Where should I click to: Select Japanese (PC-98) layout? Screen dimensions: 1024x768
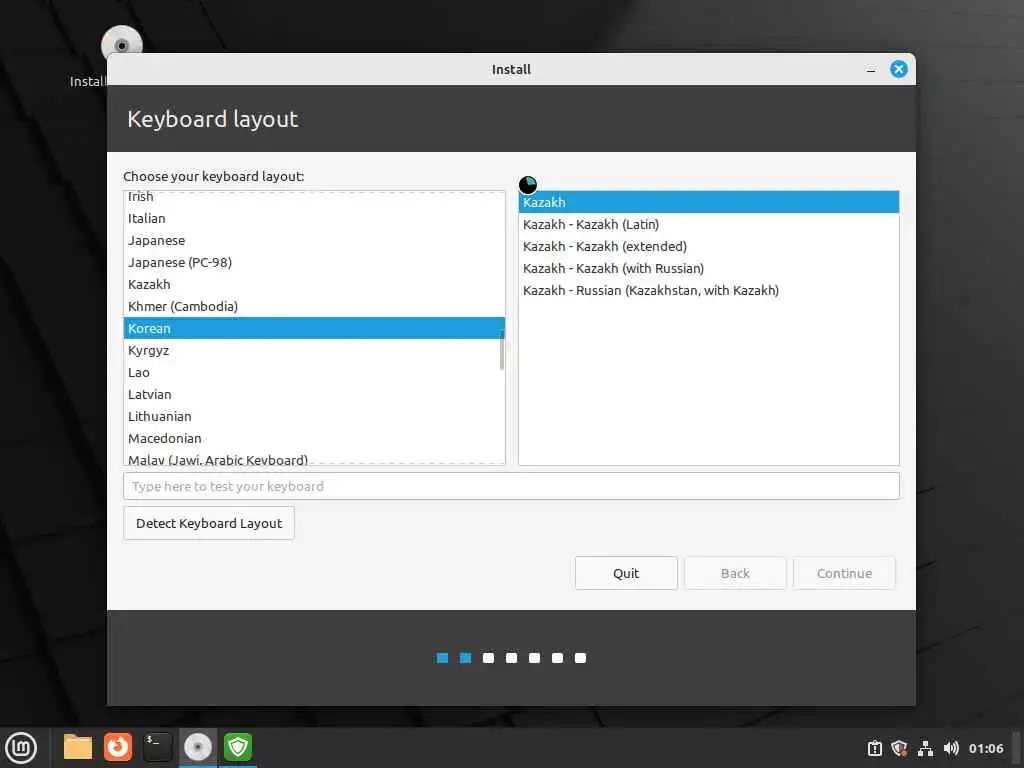314,262
